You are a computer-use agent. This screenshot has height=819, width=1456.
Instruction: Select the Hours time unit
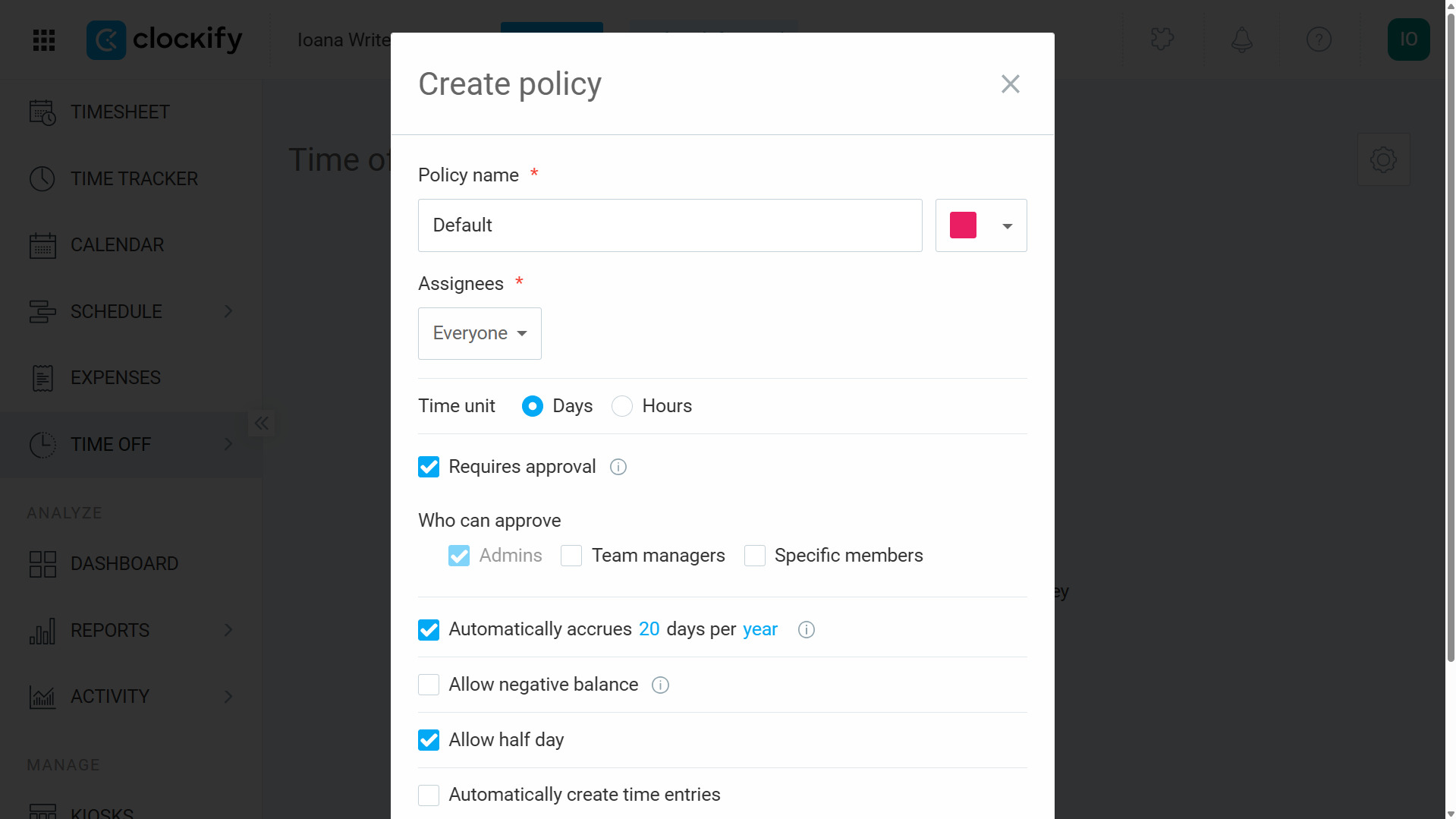coord(622,406)
